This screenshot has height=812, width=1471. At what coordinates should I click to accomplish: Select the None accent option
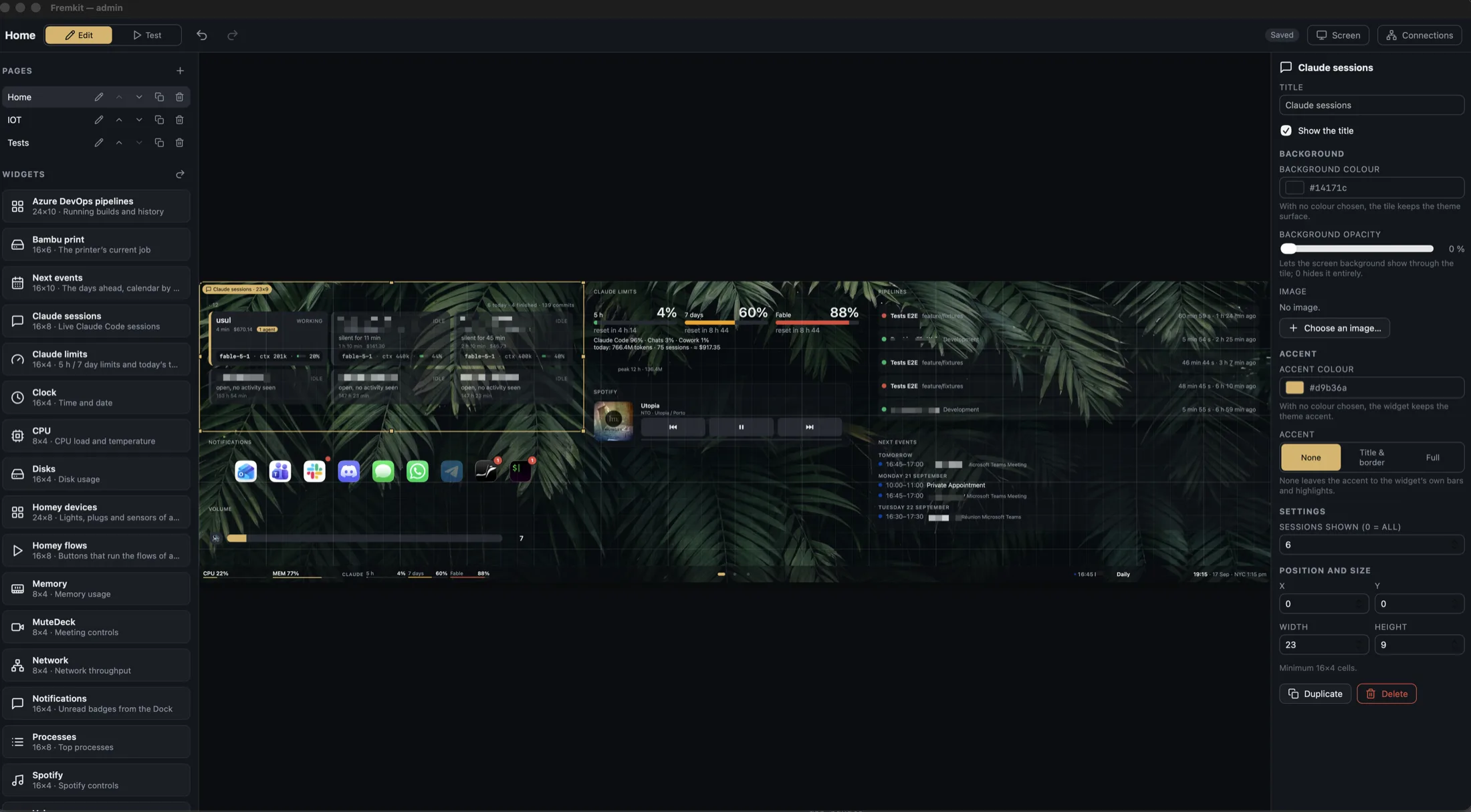pos(1311,458)
